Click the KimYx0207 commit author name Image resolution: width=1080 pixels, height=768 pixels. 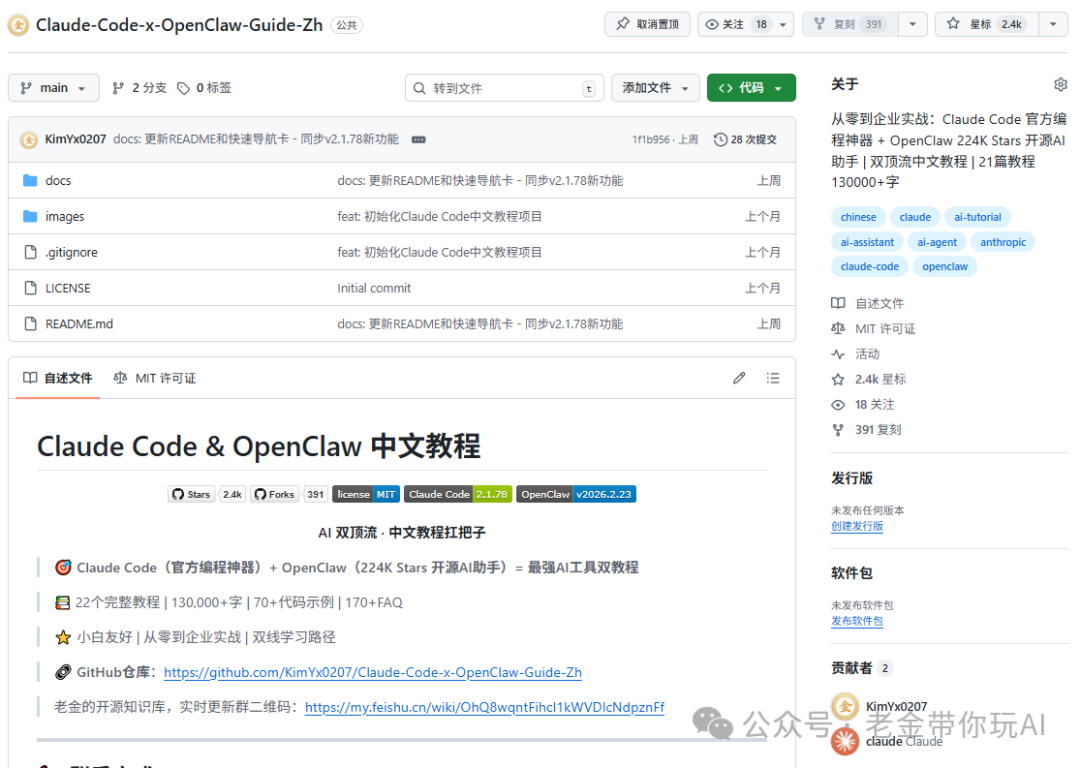pos(75,139)
